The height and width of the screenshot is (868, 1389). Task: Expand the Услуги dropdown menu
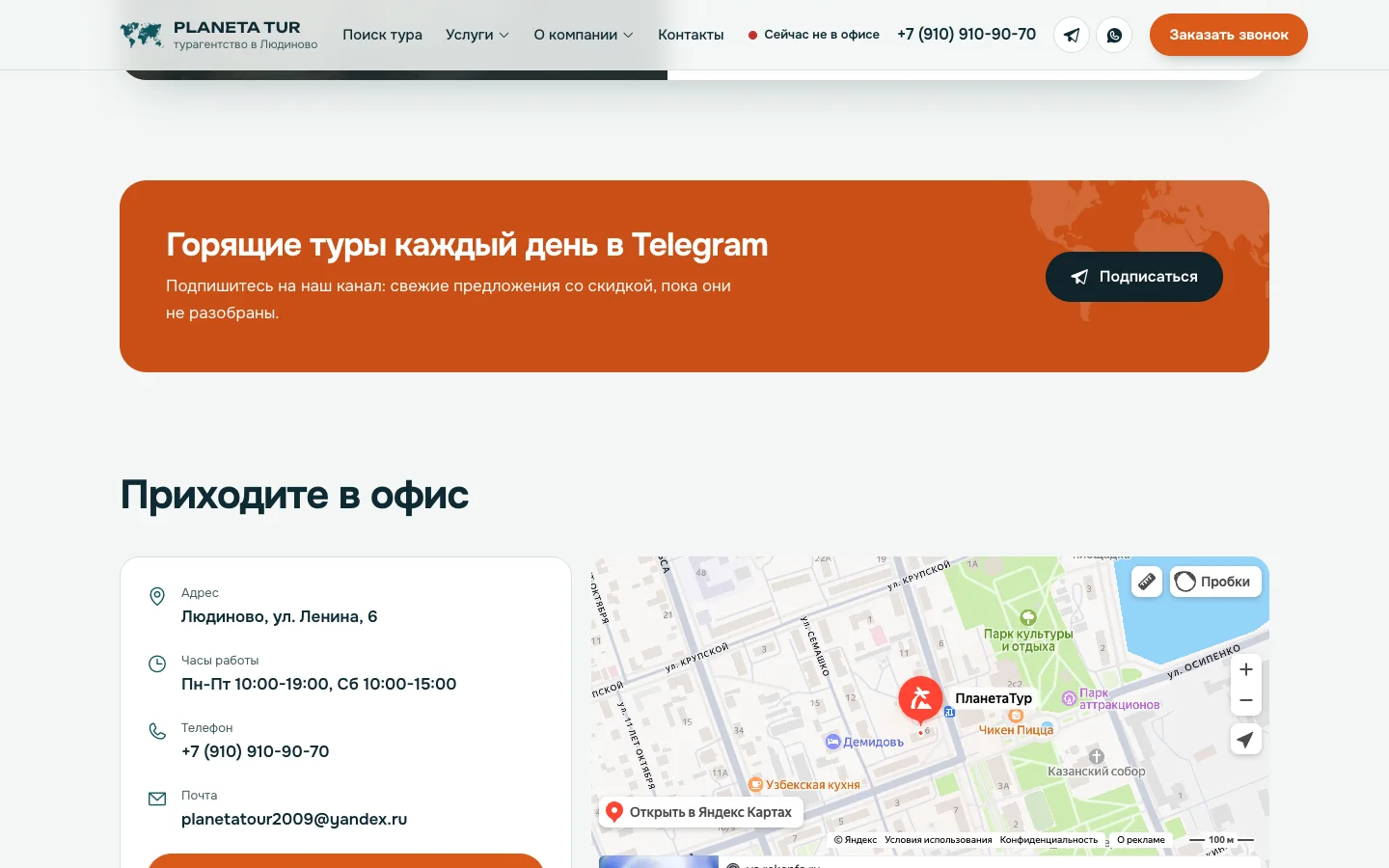pos(477,35)
